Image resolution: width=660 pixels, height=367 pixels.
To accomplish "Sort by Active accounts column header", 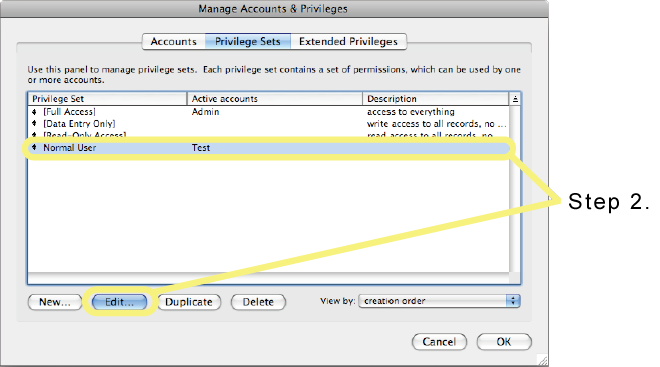I will pyautogui.click(x=274, y=99).
